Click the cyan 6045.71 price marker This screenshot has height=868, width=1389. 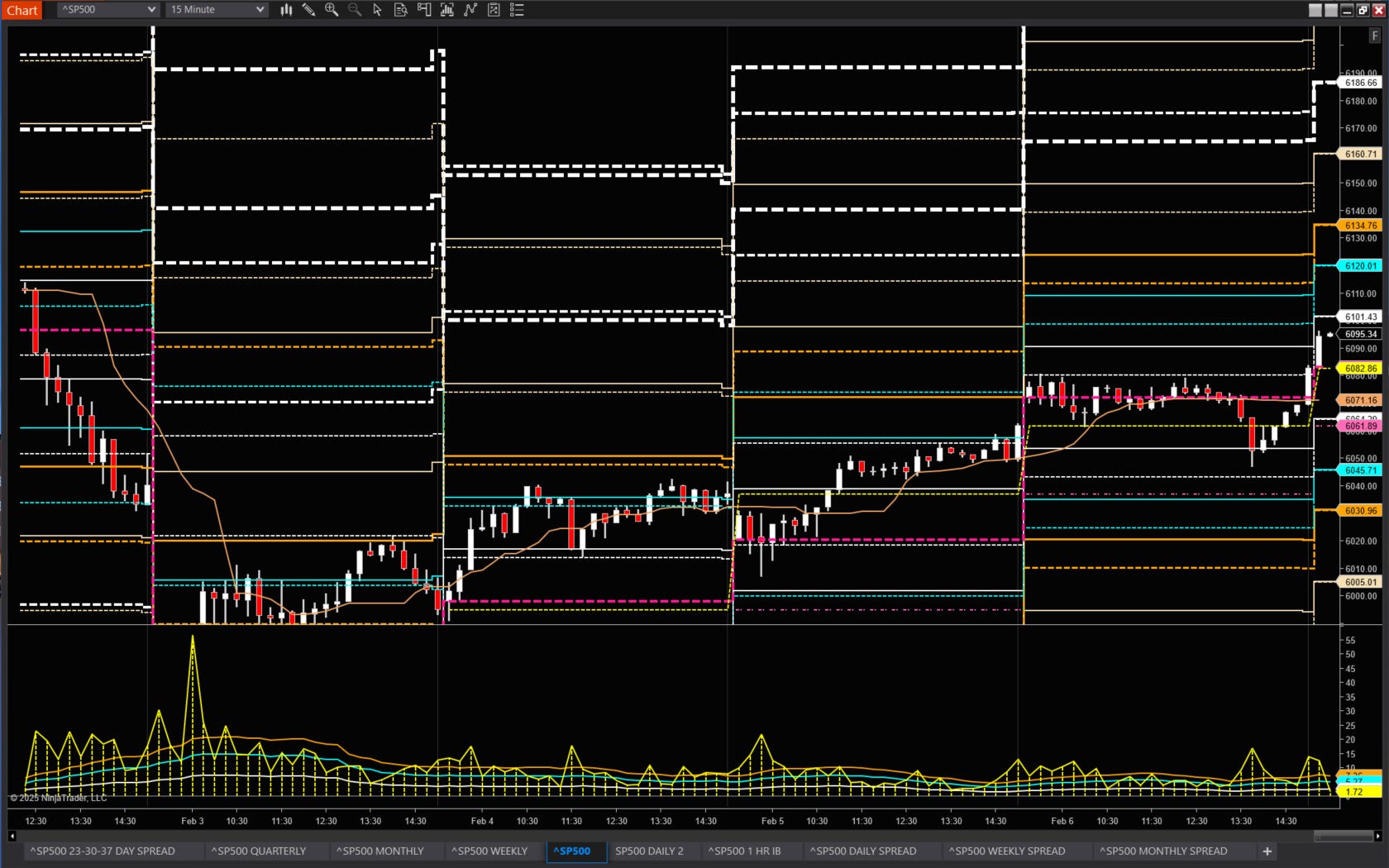click(x=1360, y=470)
